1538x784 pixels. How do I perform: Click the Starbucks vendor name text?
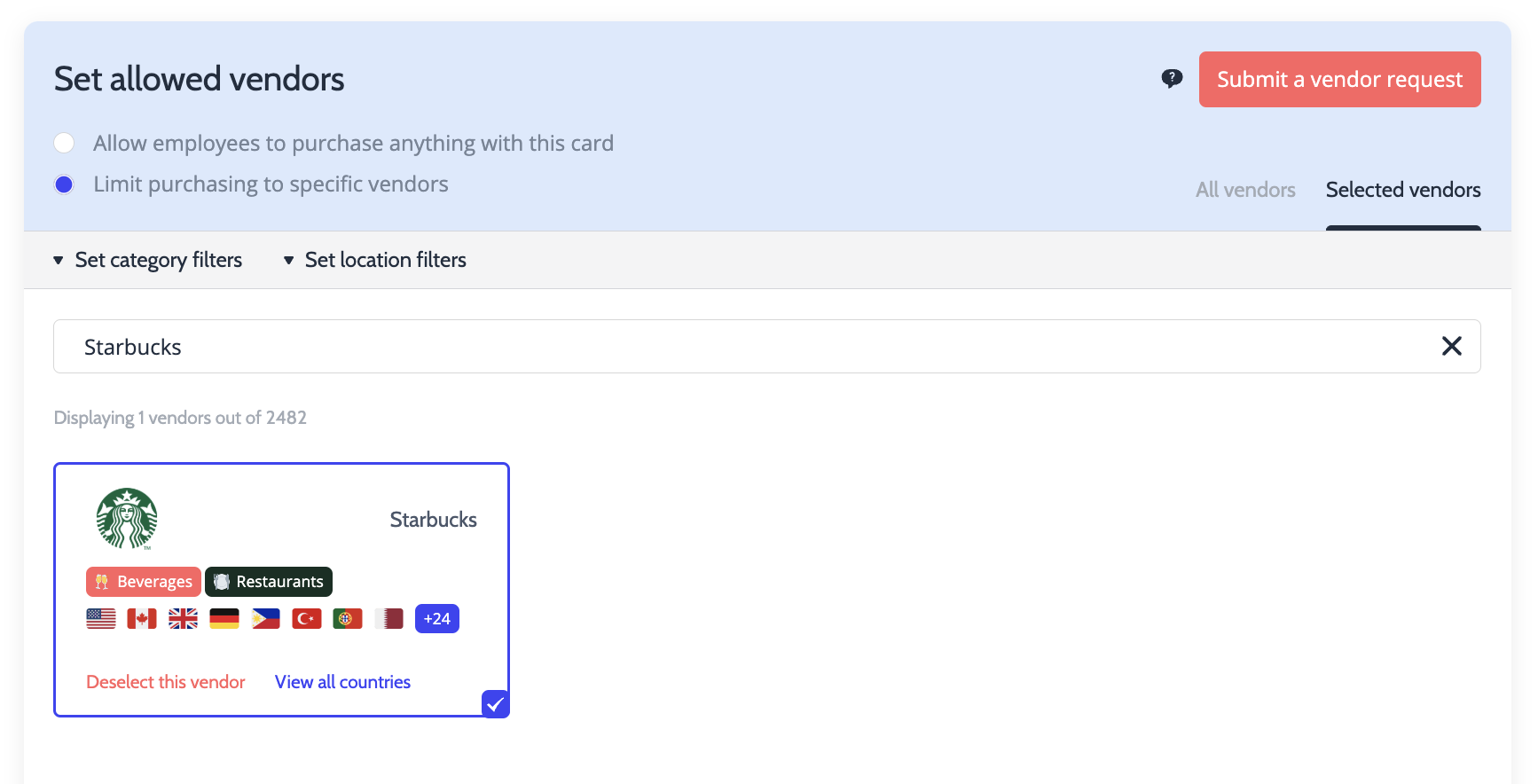[433, 520]
